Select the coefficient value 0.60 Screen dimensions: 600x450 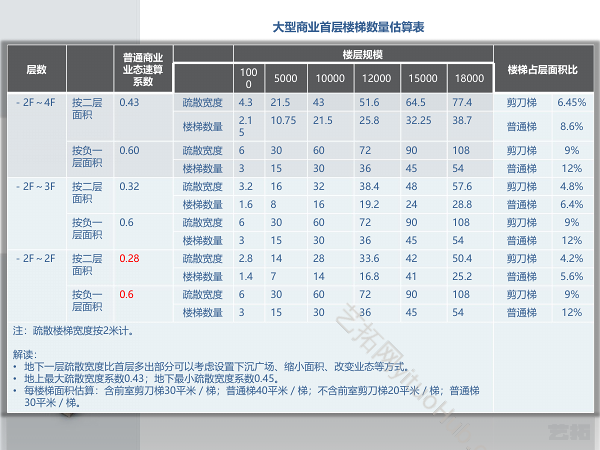point(129,150)
